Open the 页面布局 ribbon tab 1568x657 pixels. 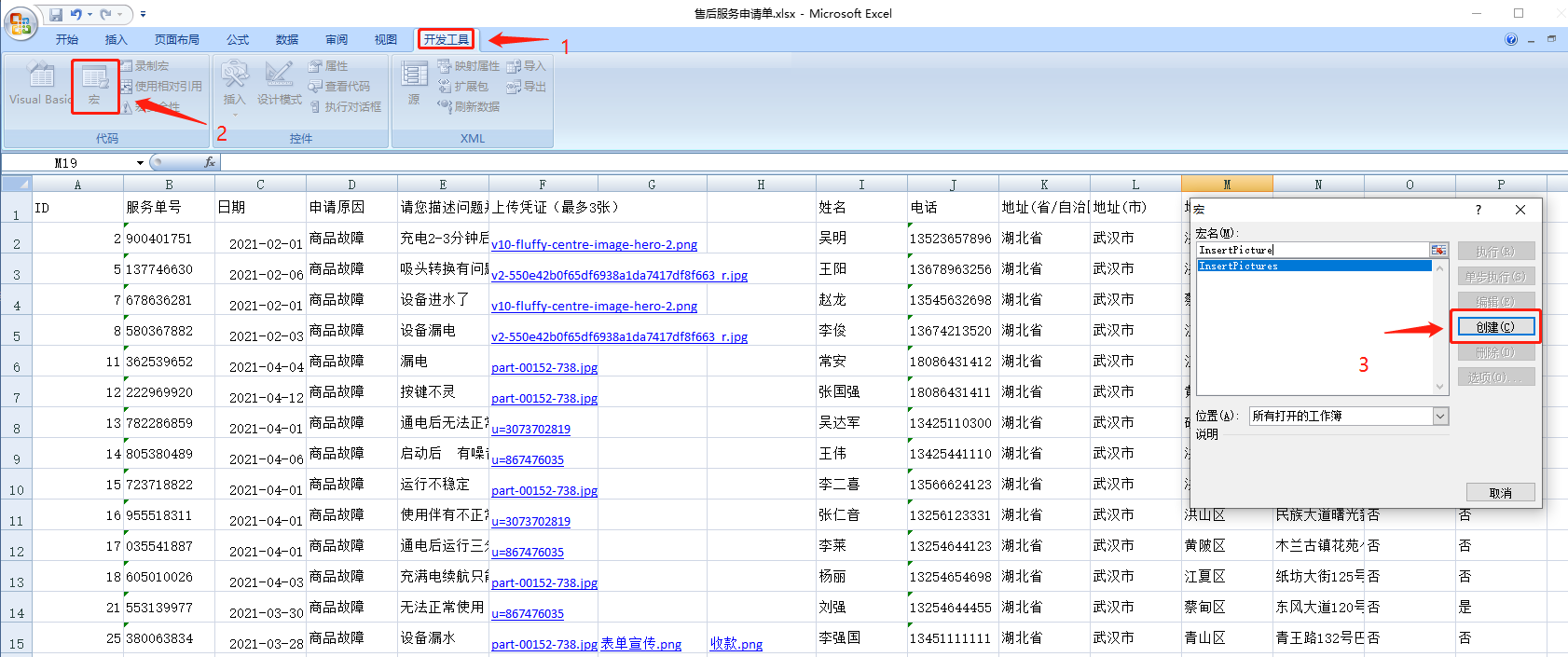(176, 39)
